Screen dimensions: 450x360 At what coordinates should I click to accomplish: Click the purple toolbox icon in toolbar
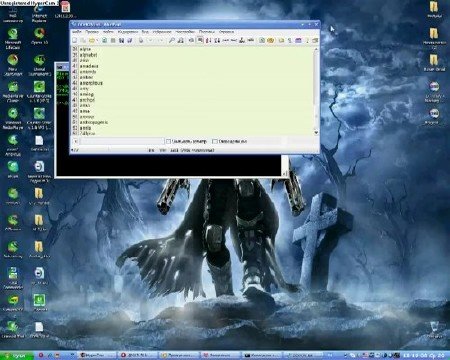coord(298,40)
